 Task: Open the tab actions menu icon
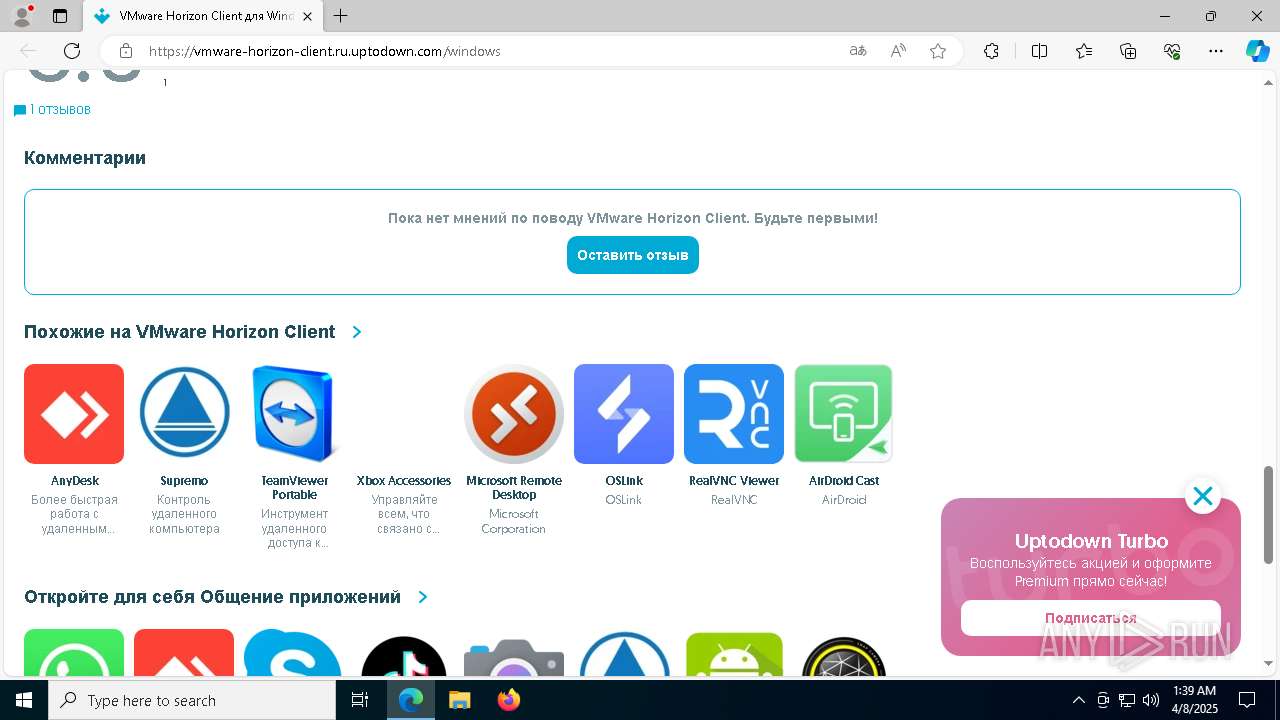(x=60, y=16)
